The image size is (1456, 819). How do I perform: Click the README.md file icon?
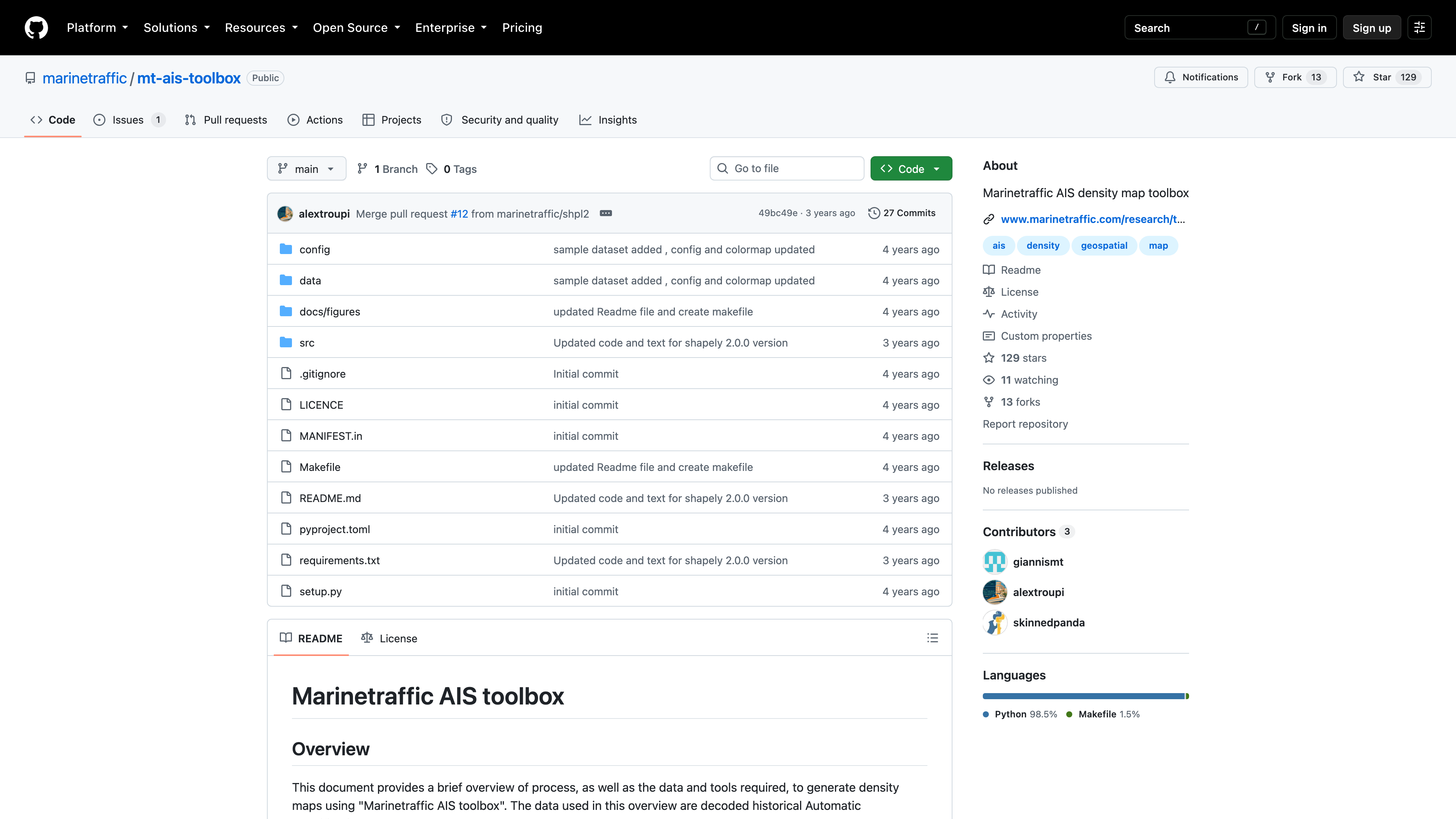click(x=287, y=498)
